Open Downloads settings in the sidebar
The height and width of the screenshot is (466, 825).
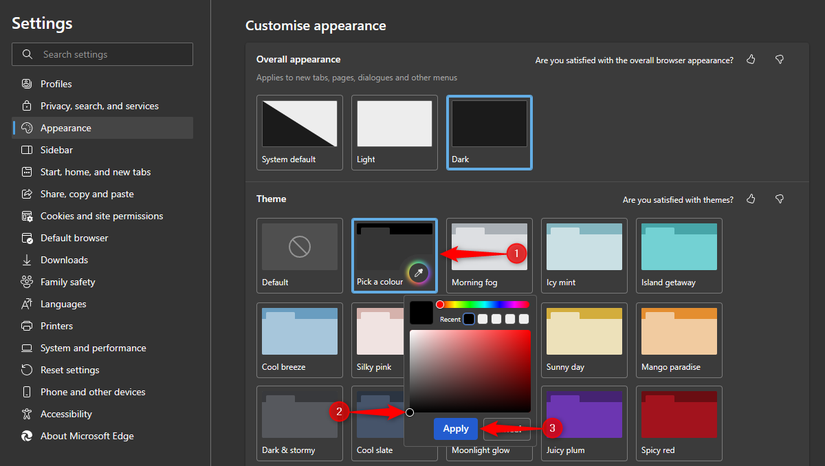[64, 260]
